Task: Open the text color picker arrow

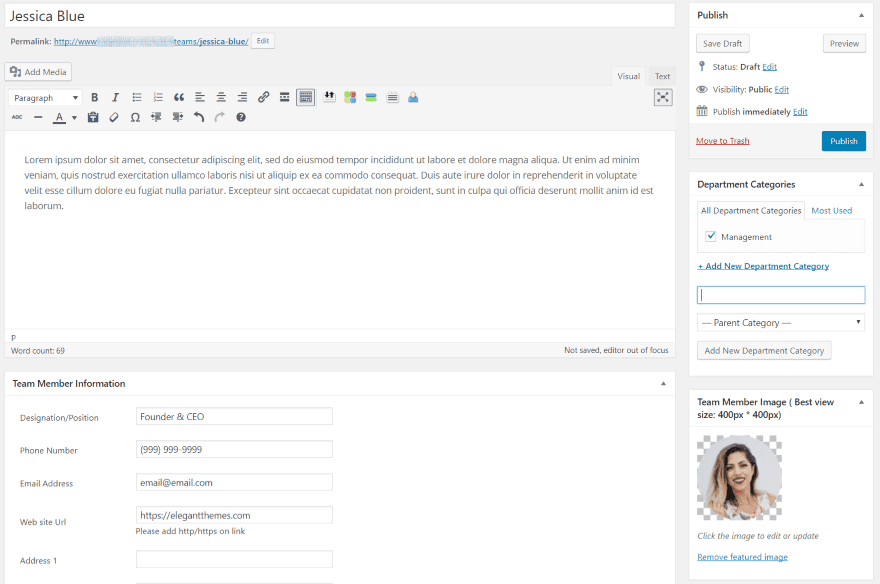Action: coord(74,118)
